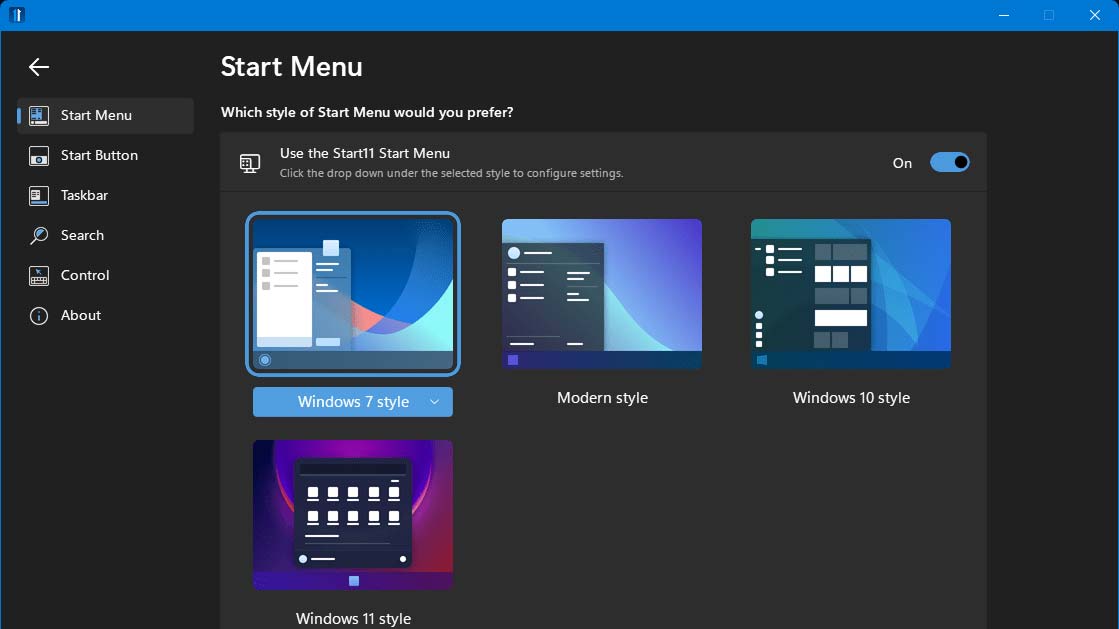Close the Start11 window

click(x=1094, y=15)
